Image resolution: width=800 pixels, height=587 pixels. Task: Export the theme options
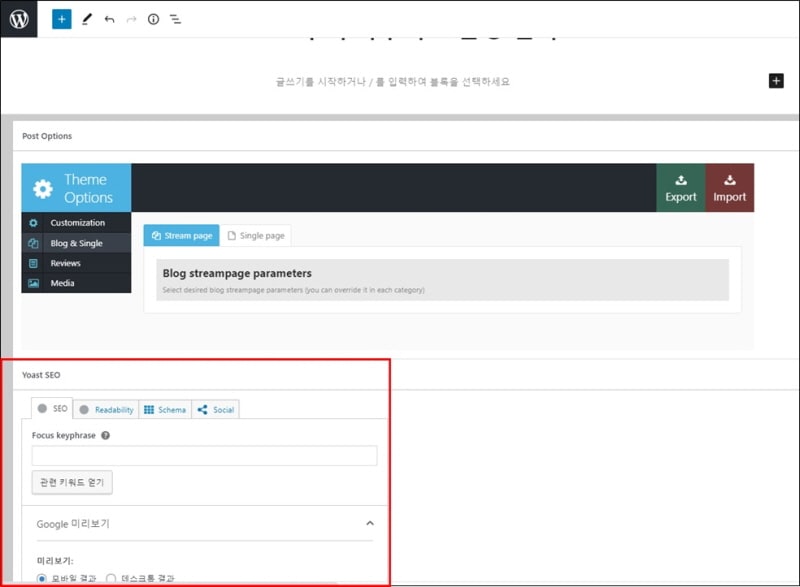click(681, 188)
